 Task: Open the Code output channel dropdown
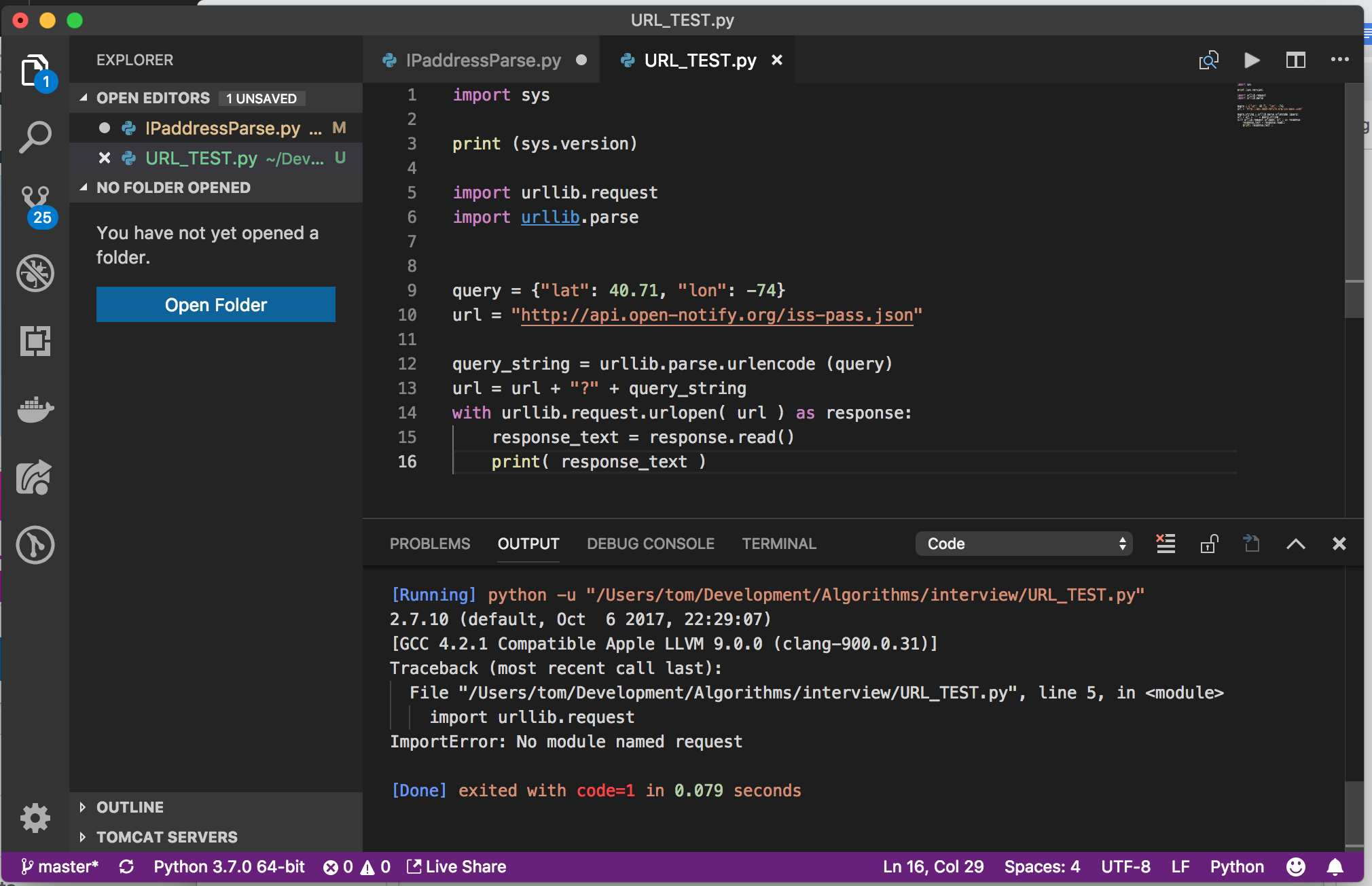click(1024, 544)
